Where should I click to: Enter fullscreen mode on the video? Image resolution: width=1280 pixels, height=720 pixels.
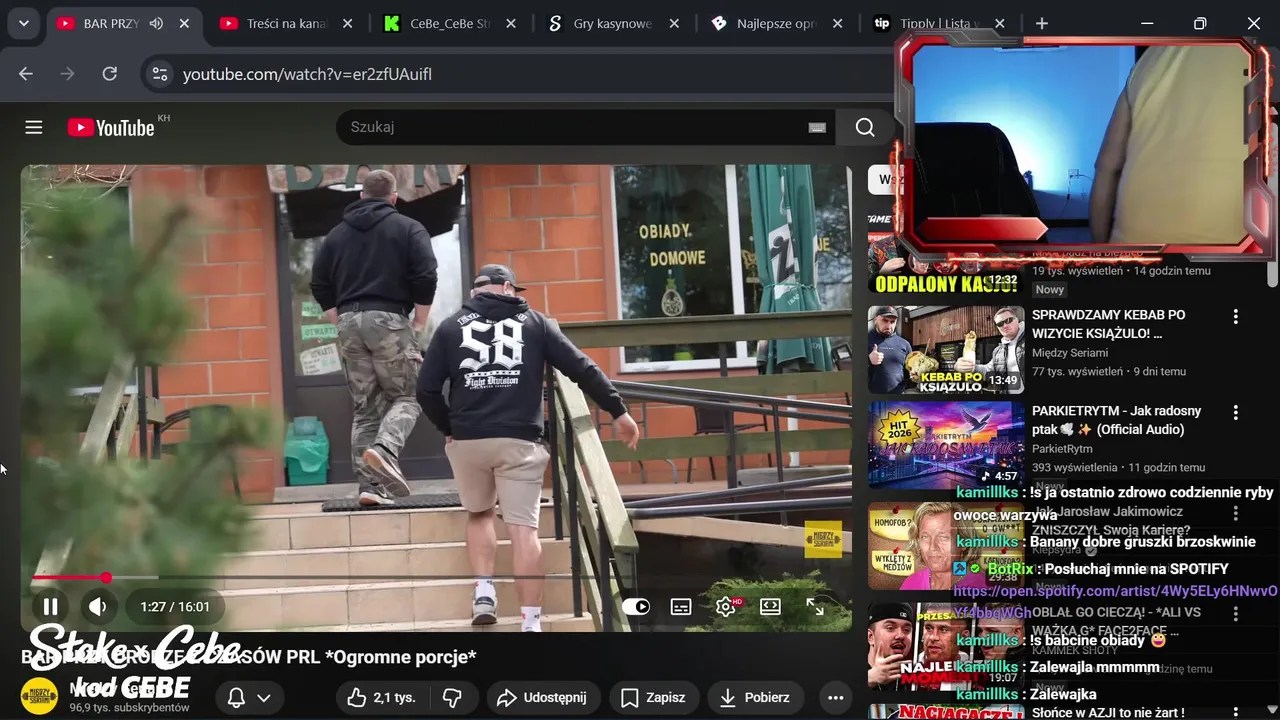[x=815, y=606]
